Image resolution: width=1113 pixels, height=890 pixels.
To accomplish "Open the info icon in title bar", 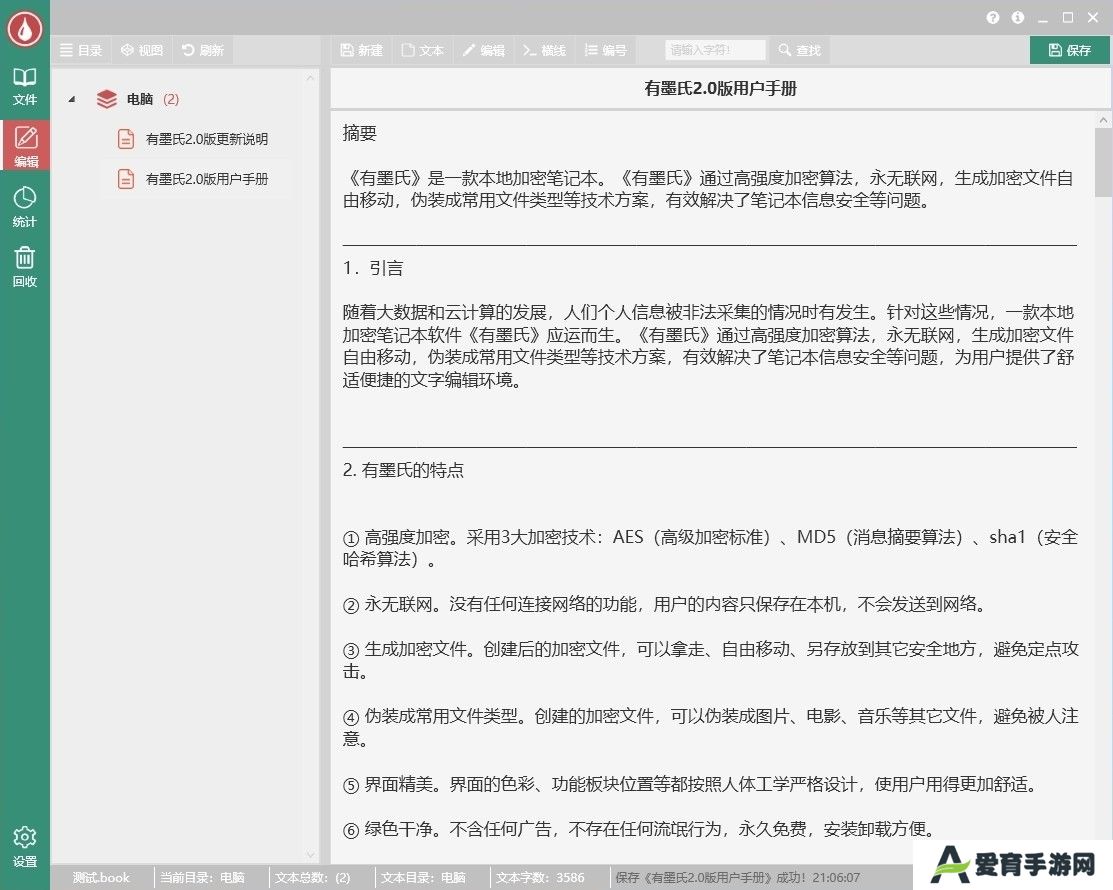I will point(1018,18).
